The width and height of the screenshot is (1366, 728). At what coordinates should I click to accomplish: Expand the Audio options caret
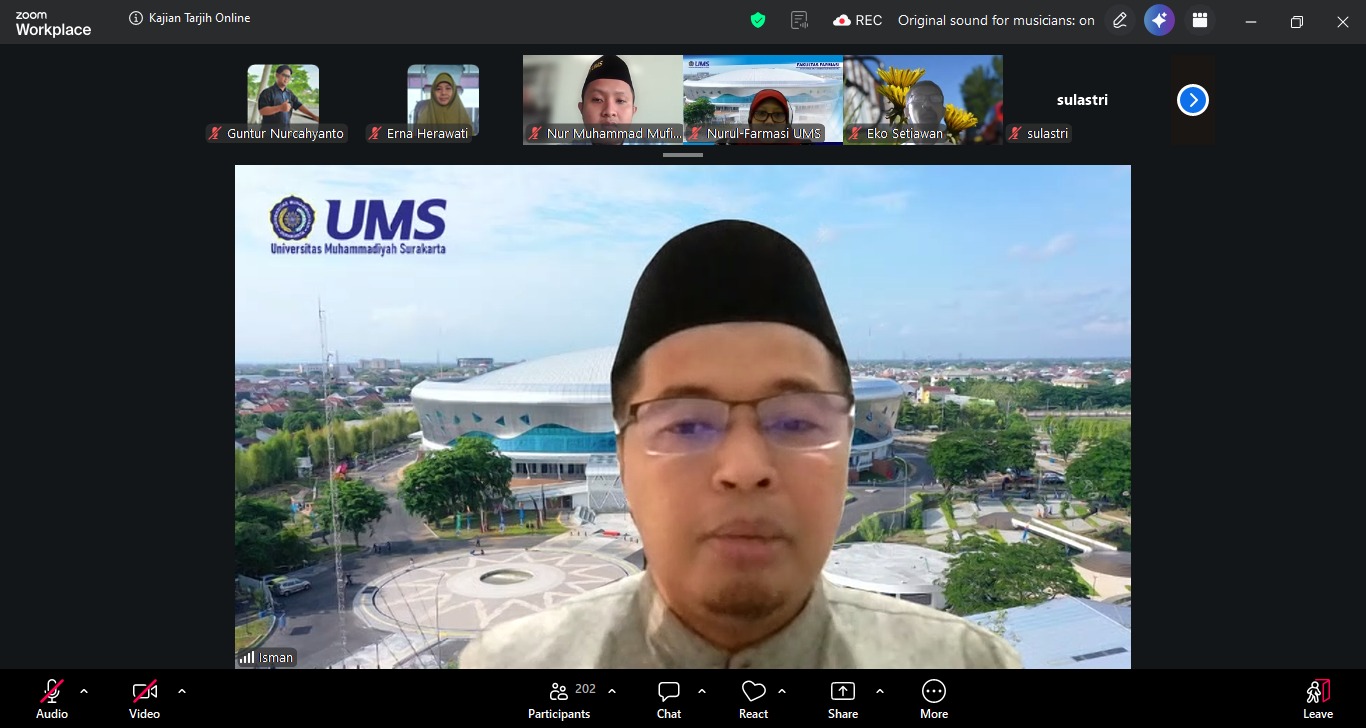pos(84,691)
